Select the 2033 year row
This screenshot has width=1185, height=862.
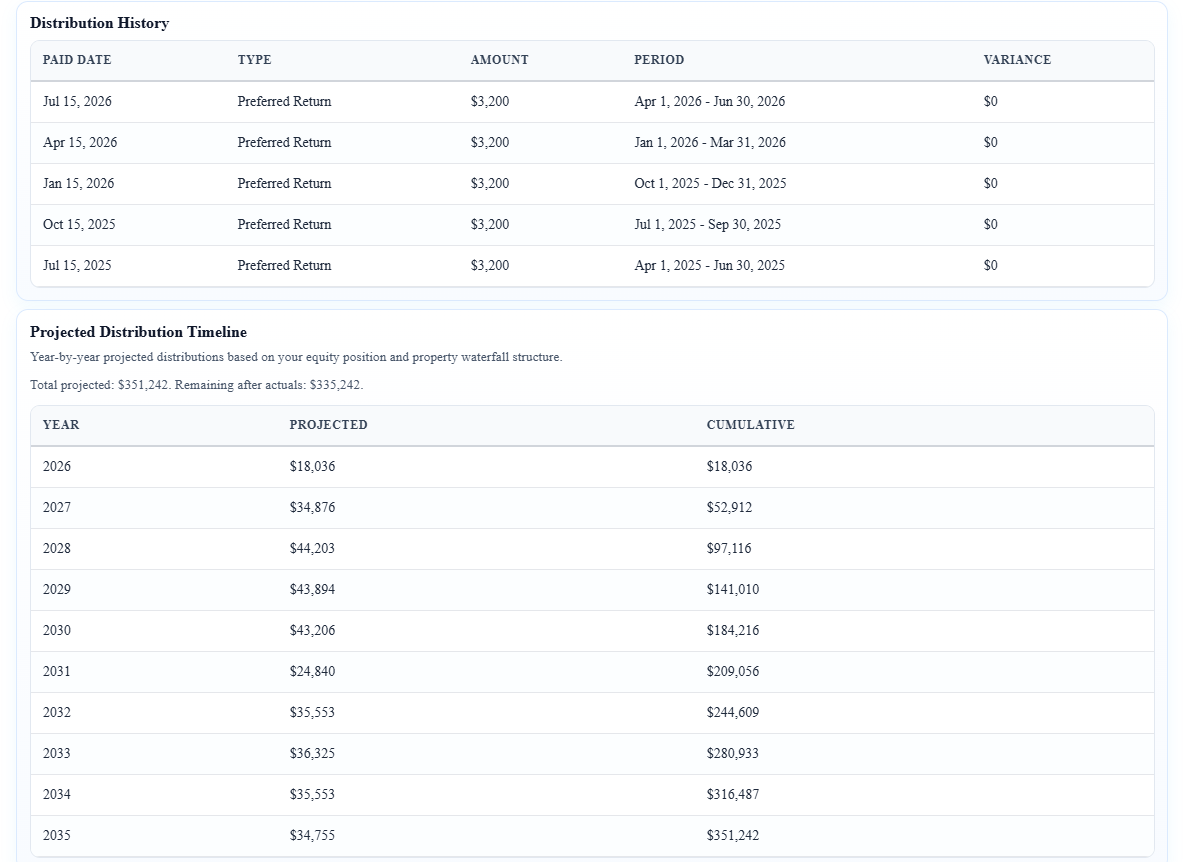click(592, 753)
